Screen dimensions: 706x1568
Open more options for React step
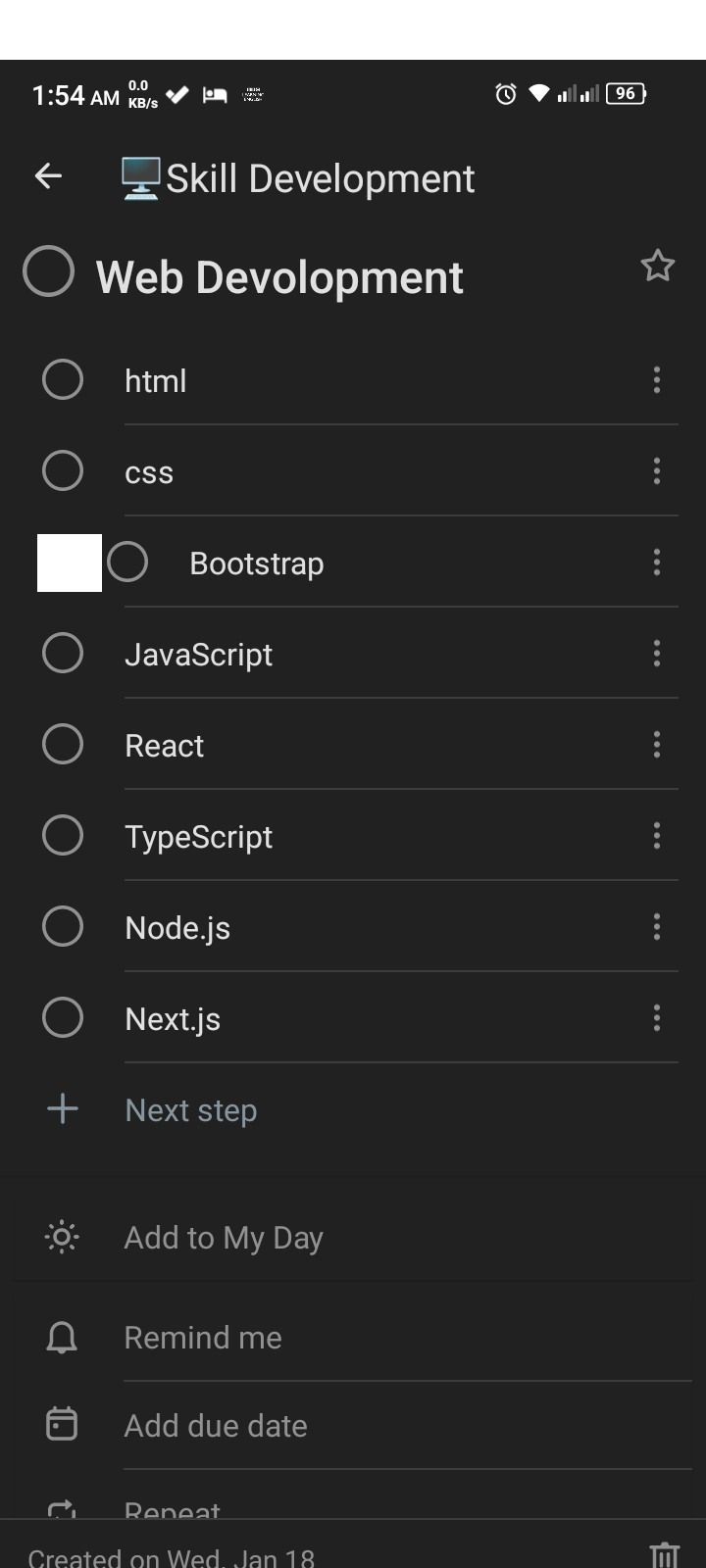pyautogui.click(x=657, y=745)
